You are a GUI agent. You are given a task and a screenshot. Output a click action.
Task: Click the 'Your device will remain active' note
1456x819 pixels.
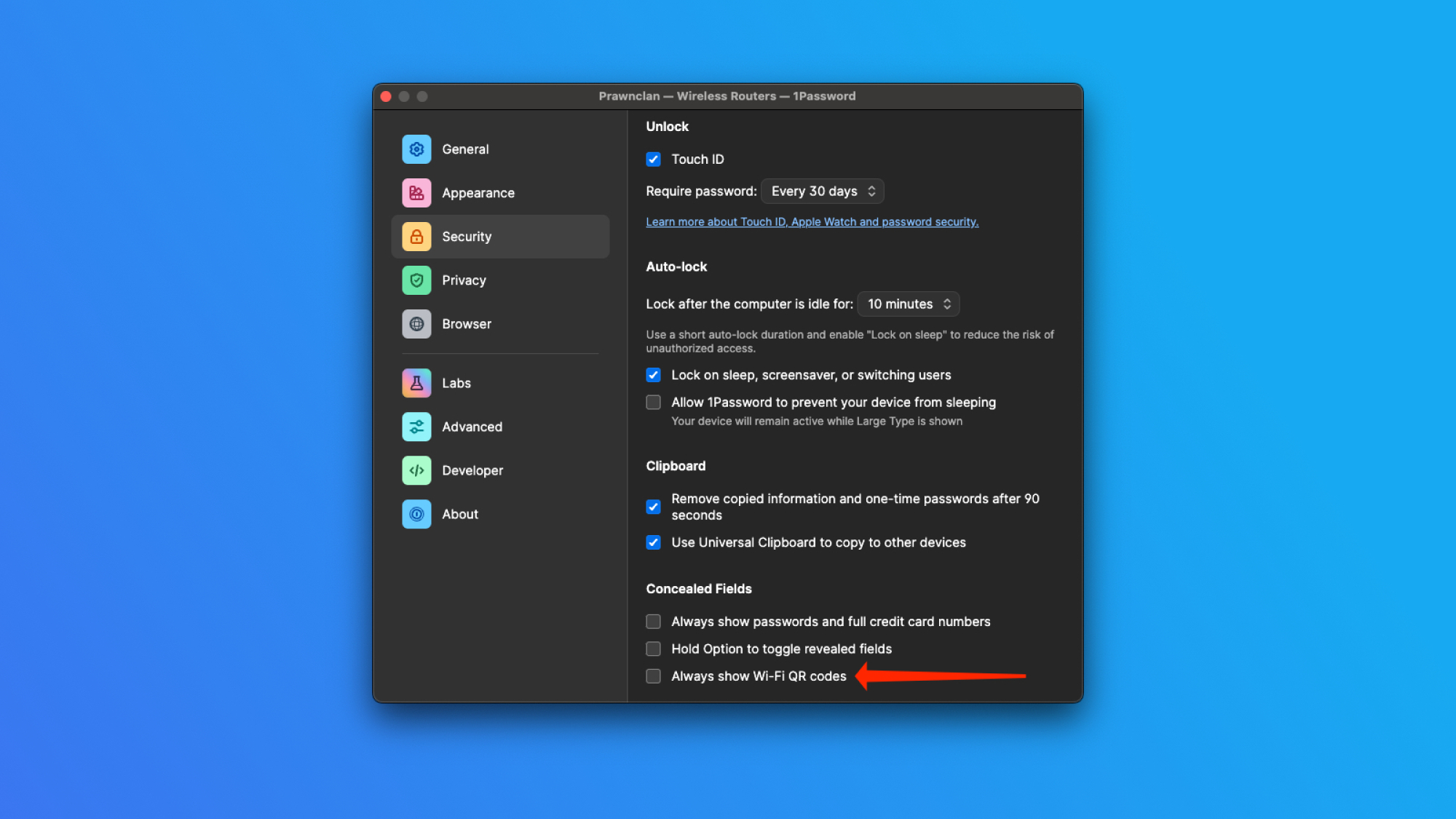click(x=817, y=422)
